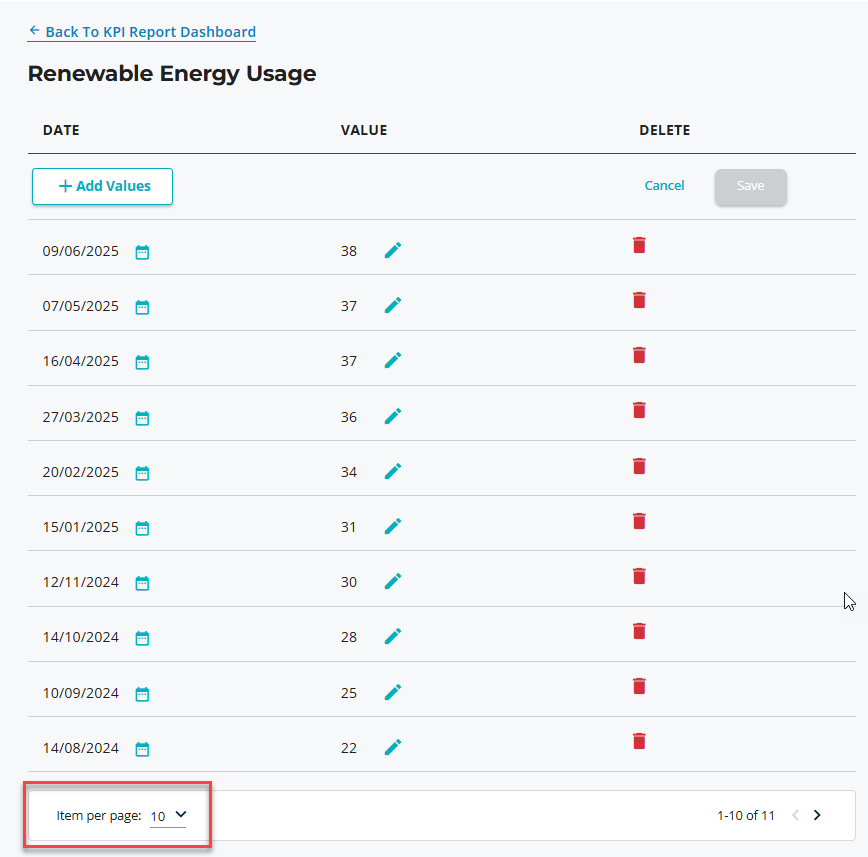Click the Save button
Image resolution: width=868 pixels, height=857 pixels.
[750, 186]
